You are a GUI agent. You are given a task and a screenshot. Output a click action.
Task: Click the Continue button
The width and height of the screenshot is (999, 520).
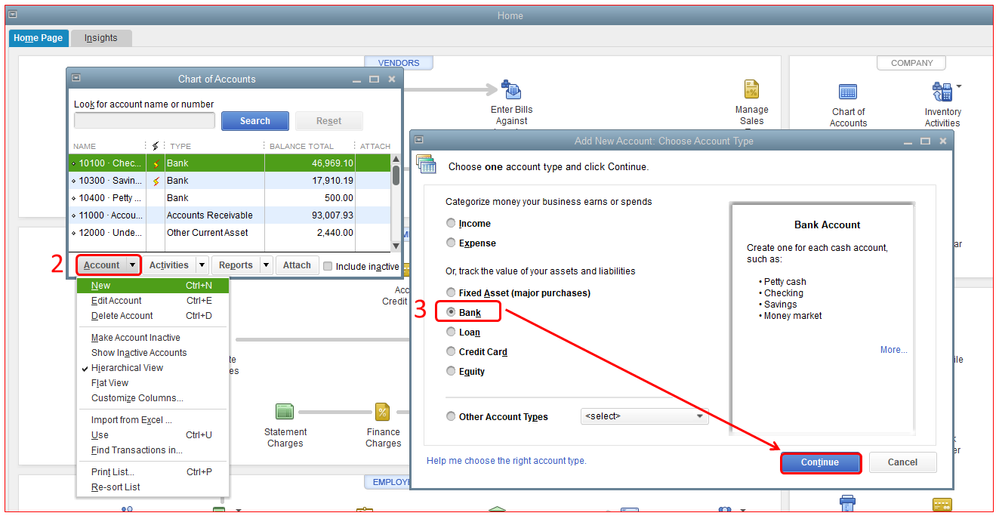coord(820,463)
